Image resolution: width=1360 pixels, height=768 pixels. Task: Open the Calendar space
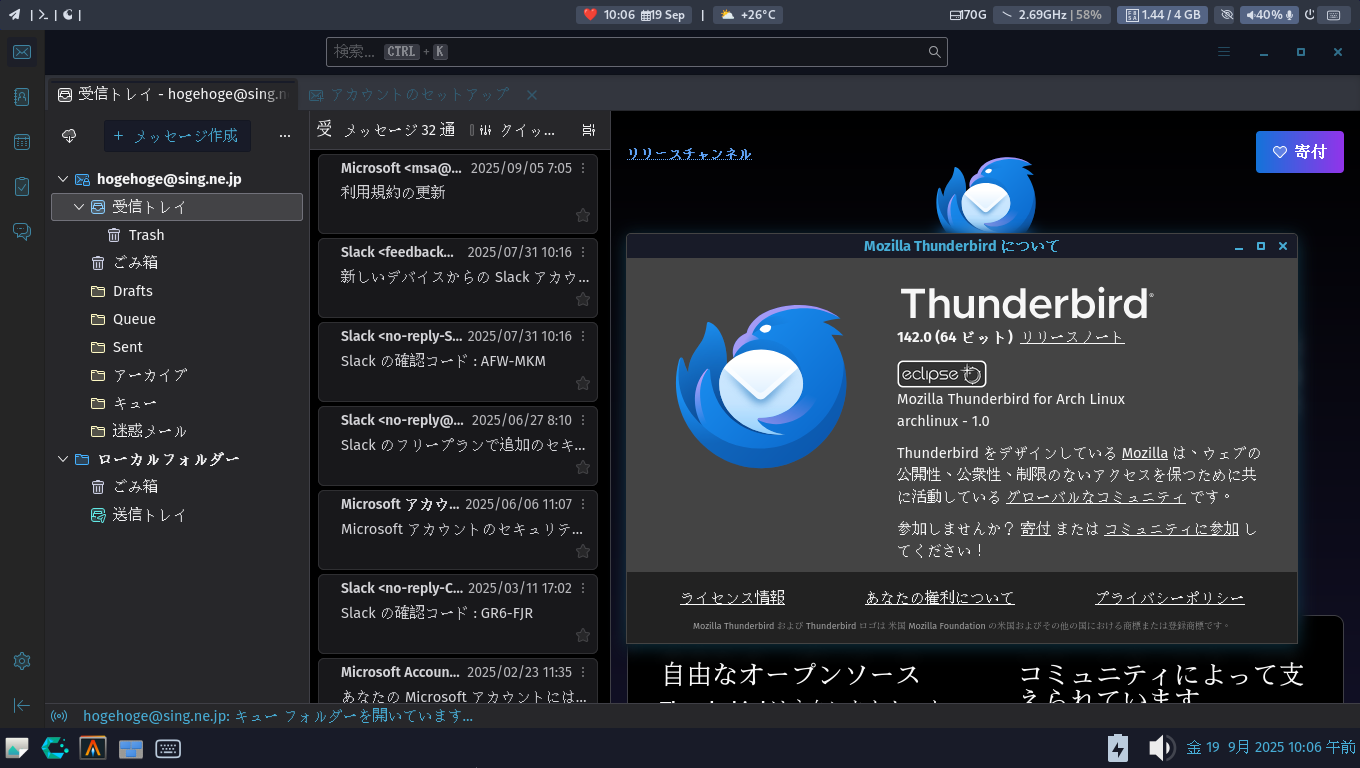(x=22, y=142)
